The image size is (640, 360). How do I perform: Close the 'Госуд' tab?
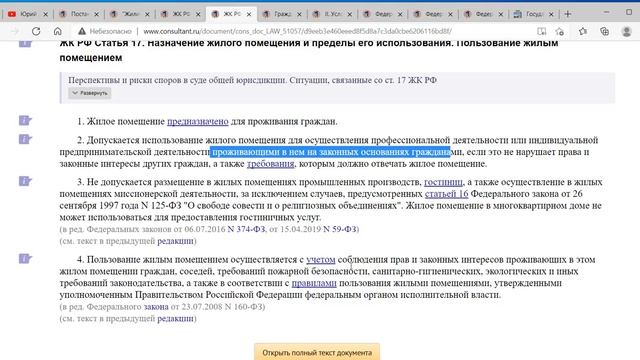tap(551, 14)
